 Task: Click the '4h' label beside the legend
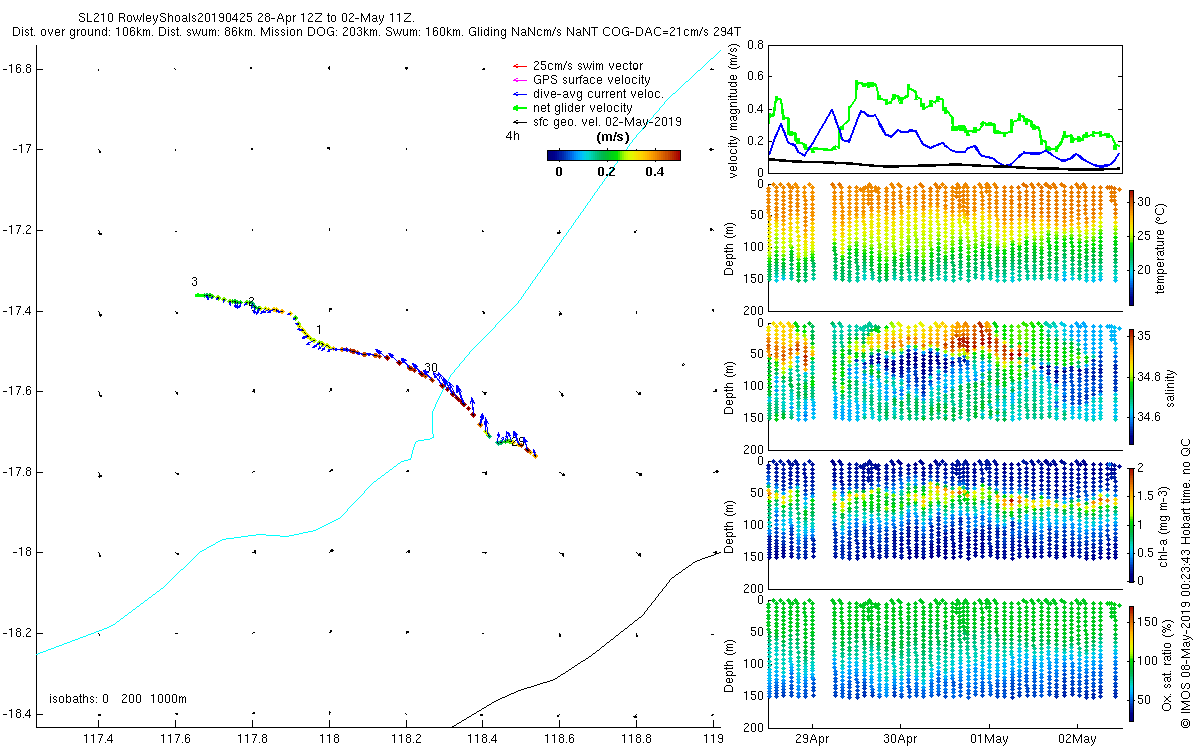(513, 137)
